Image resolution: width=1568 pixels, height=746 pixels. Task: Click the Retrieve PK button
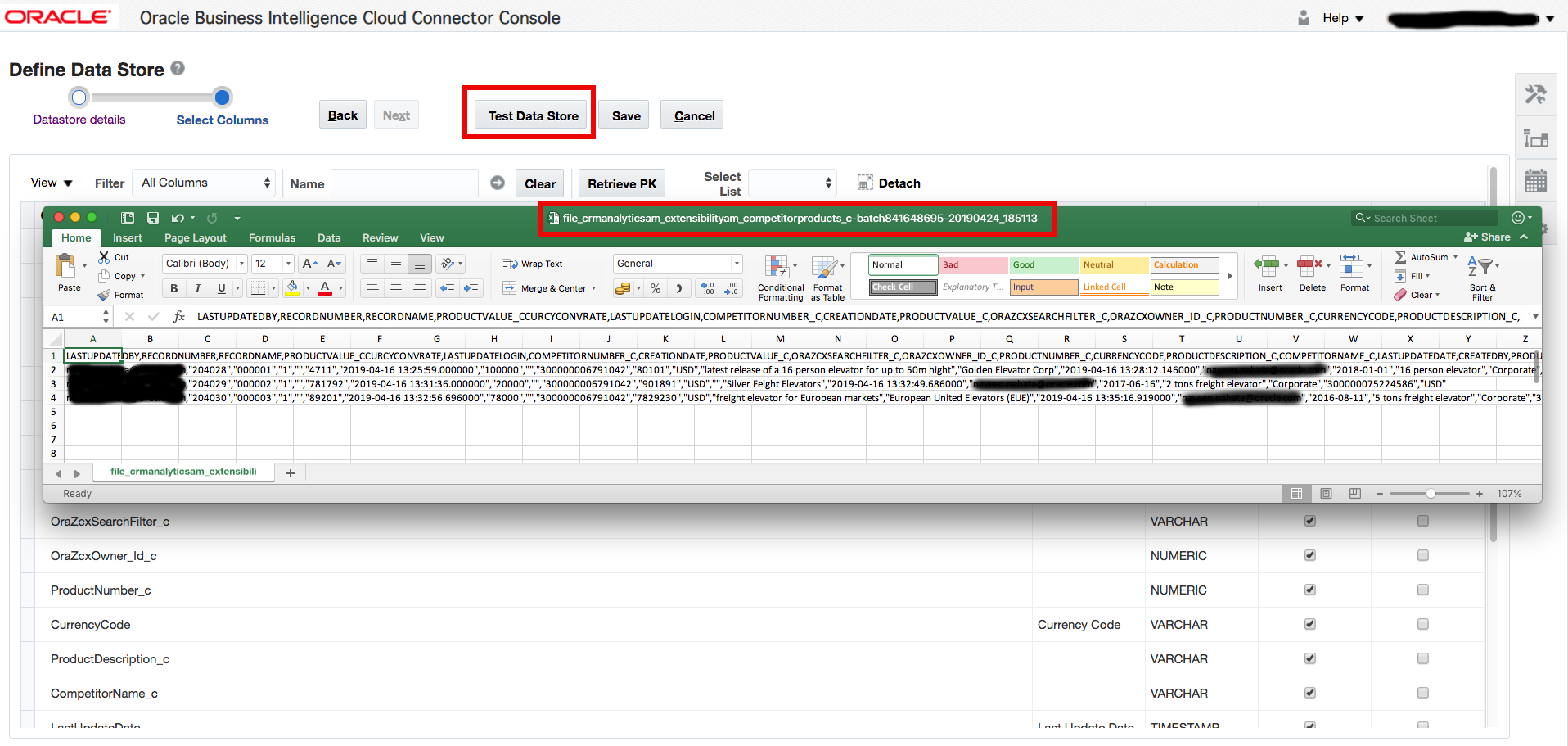click(621, 183)
